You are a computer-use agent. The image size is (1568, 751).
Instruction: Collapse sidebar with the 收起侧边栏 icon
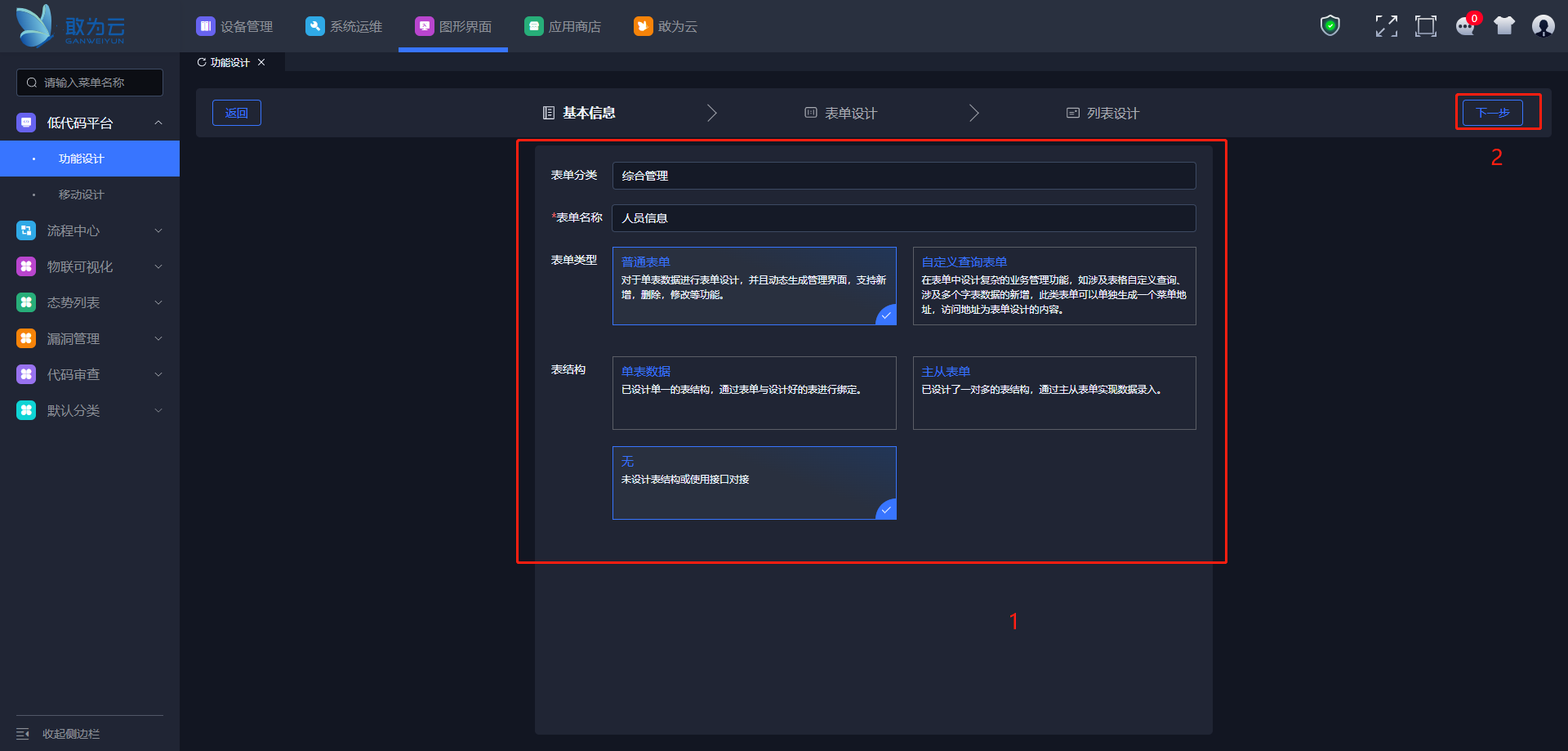click(x=23, y=734)
